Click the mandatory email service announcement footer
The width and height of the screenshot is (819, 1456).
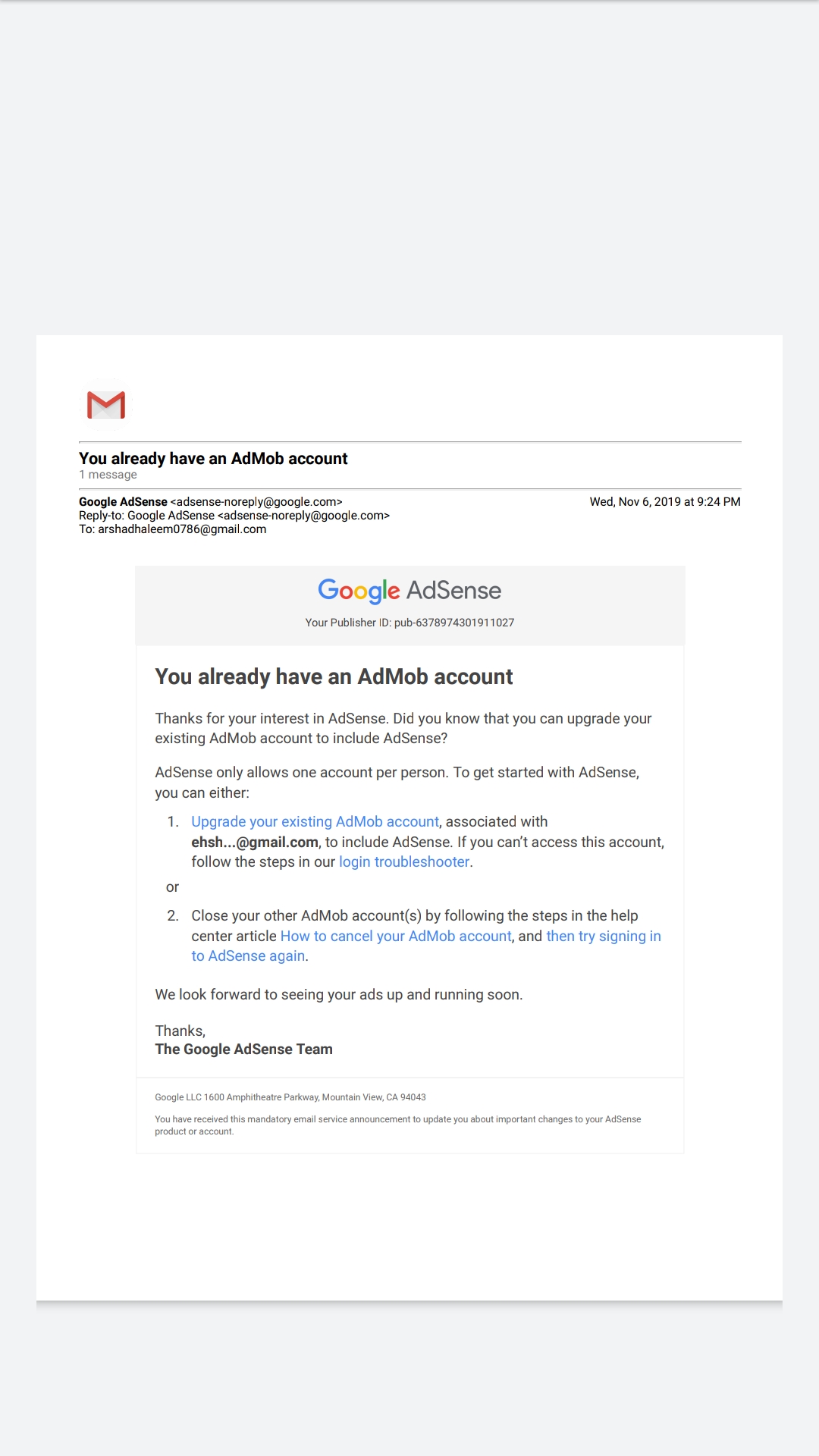[398, 1125]
